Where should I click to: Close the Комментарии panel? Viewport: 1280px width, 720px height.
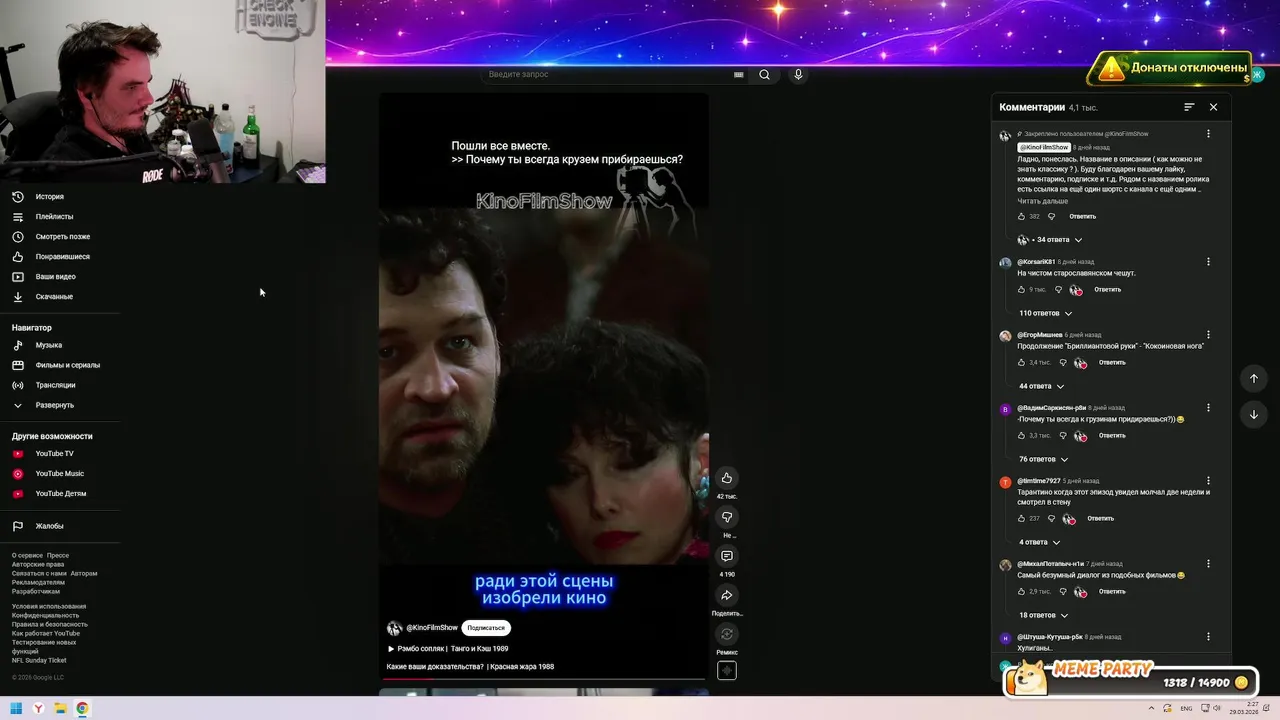pos(1213,107)
